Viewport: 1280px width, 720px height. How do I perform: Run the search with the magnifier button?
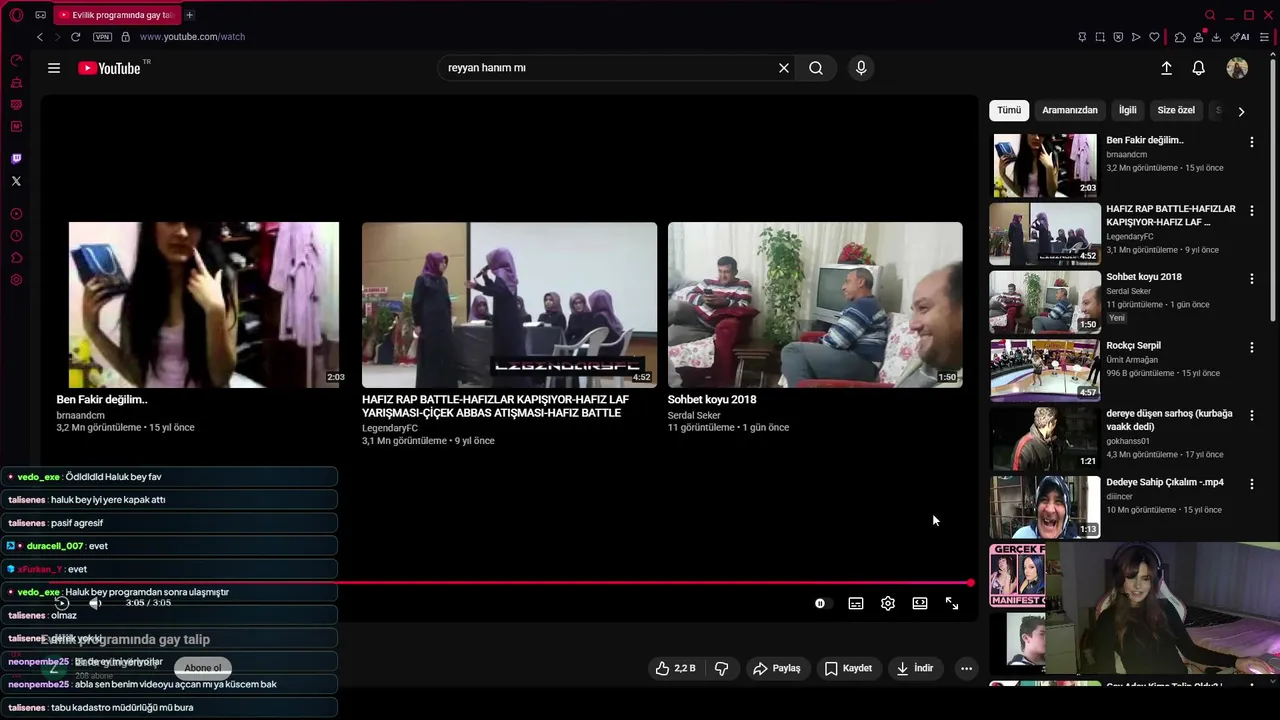pos(816,68)
